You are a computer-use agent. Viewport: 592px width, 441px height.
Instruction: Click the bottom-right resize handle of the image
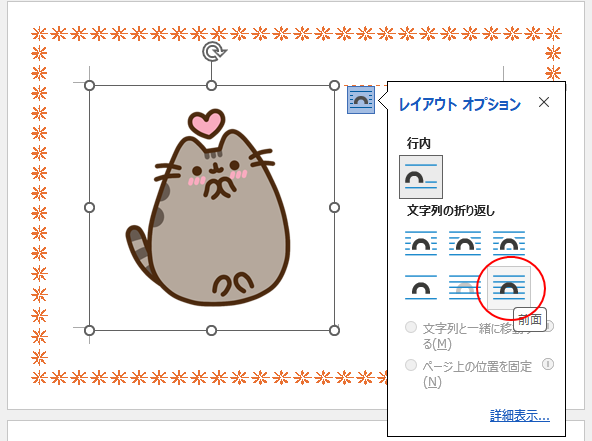[334, 331]
